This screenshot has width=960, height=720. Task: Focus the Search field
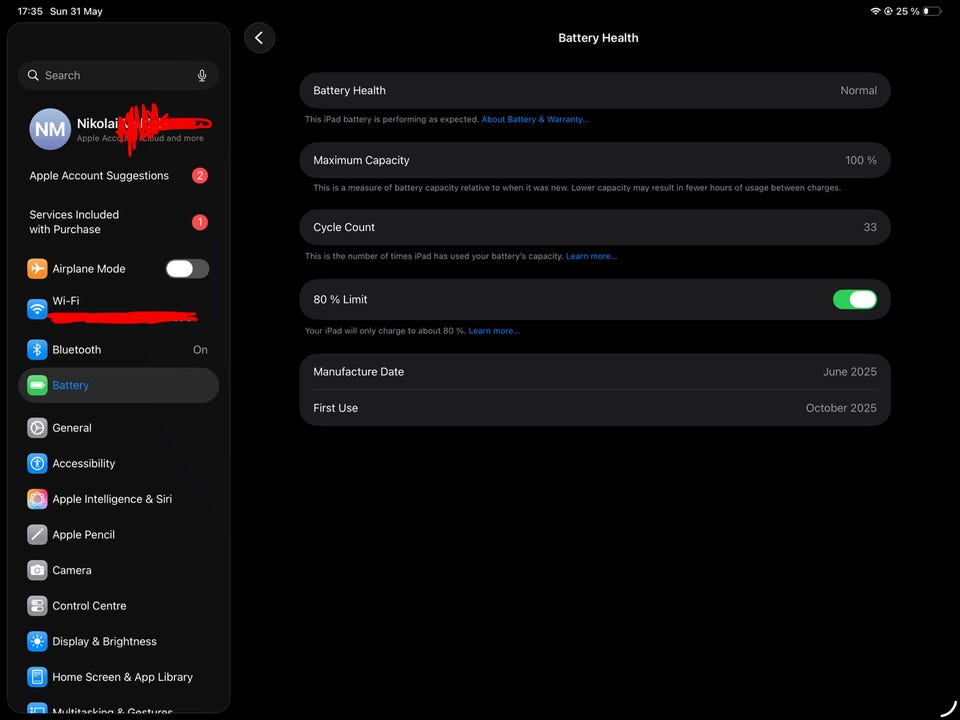coord(119,75)
